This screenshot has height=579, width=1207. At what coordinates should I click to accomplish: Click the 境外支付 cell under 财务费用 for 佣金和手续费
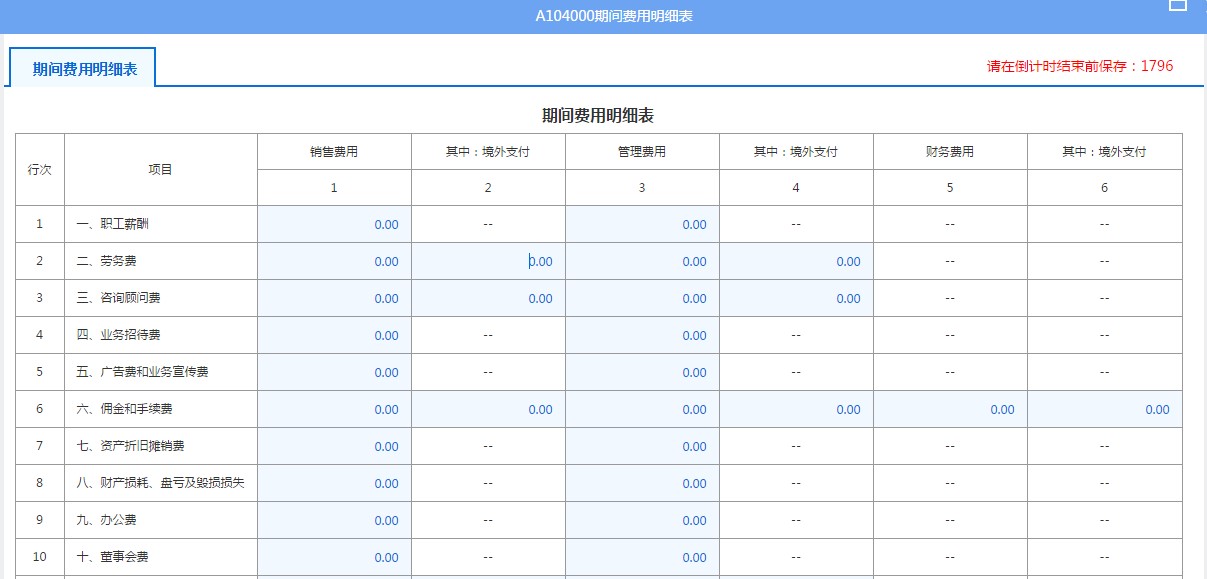1104,409
